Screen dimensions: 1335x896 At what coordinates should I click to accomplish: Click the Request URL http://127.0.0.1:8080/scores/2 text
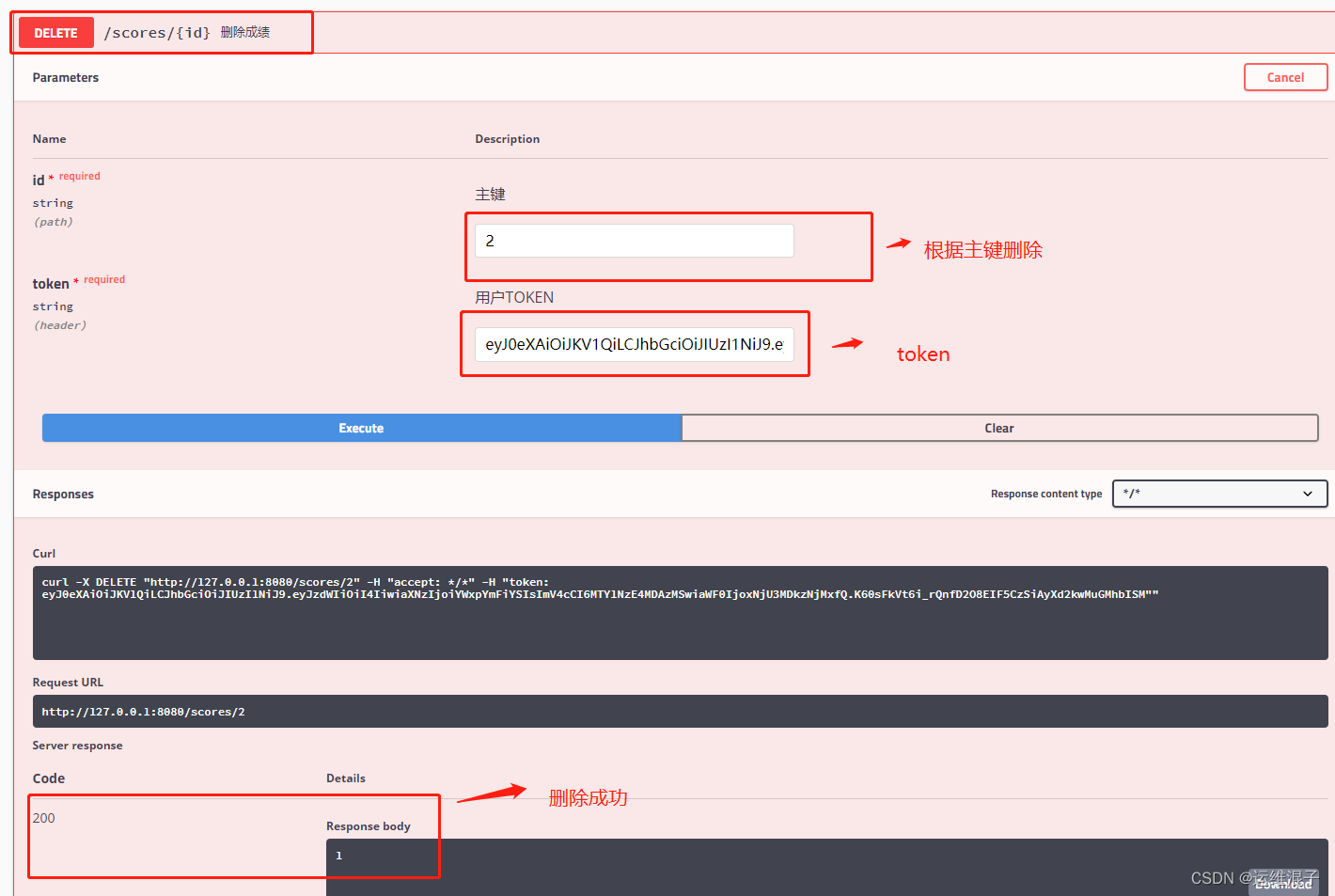click(143, 712)
